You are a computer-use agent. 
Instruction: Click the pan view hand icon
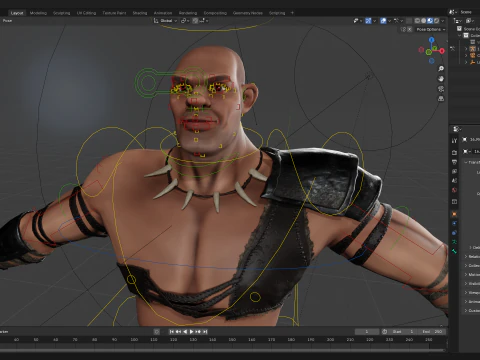441,79
